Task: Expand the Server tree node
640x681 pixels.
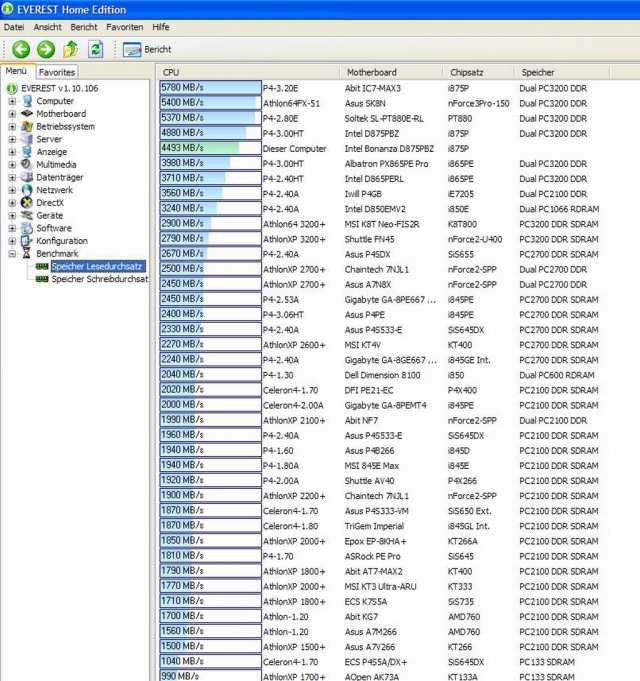Action: [x=12, y=139]
